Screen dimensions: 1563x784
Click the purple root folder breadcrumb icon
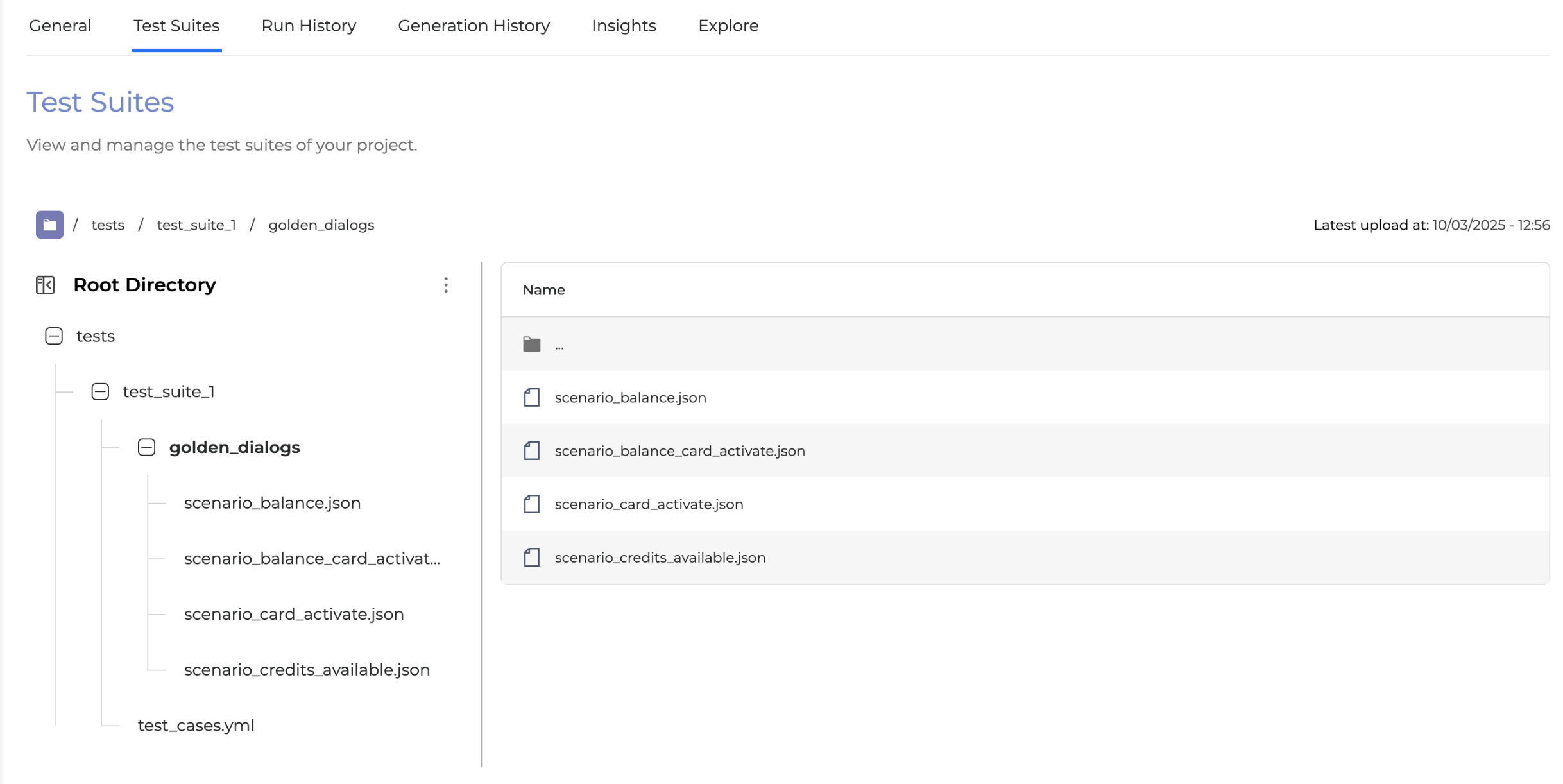49,225
